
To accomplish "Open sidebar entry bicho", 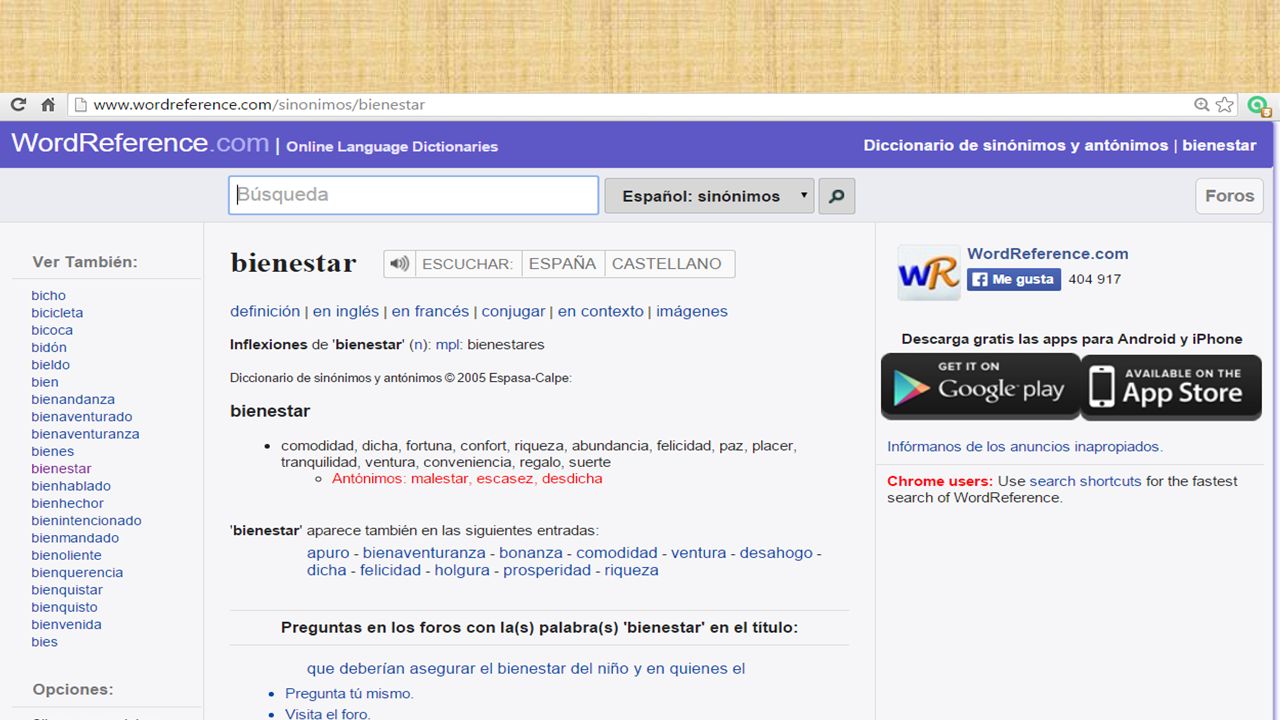I will coord(48,296).
